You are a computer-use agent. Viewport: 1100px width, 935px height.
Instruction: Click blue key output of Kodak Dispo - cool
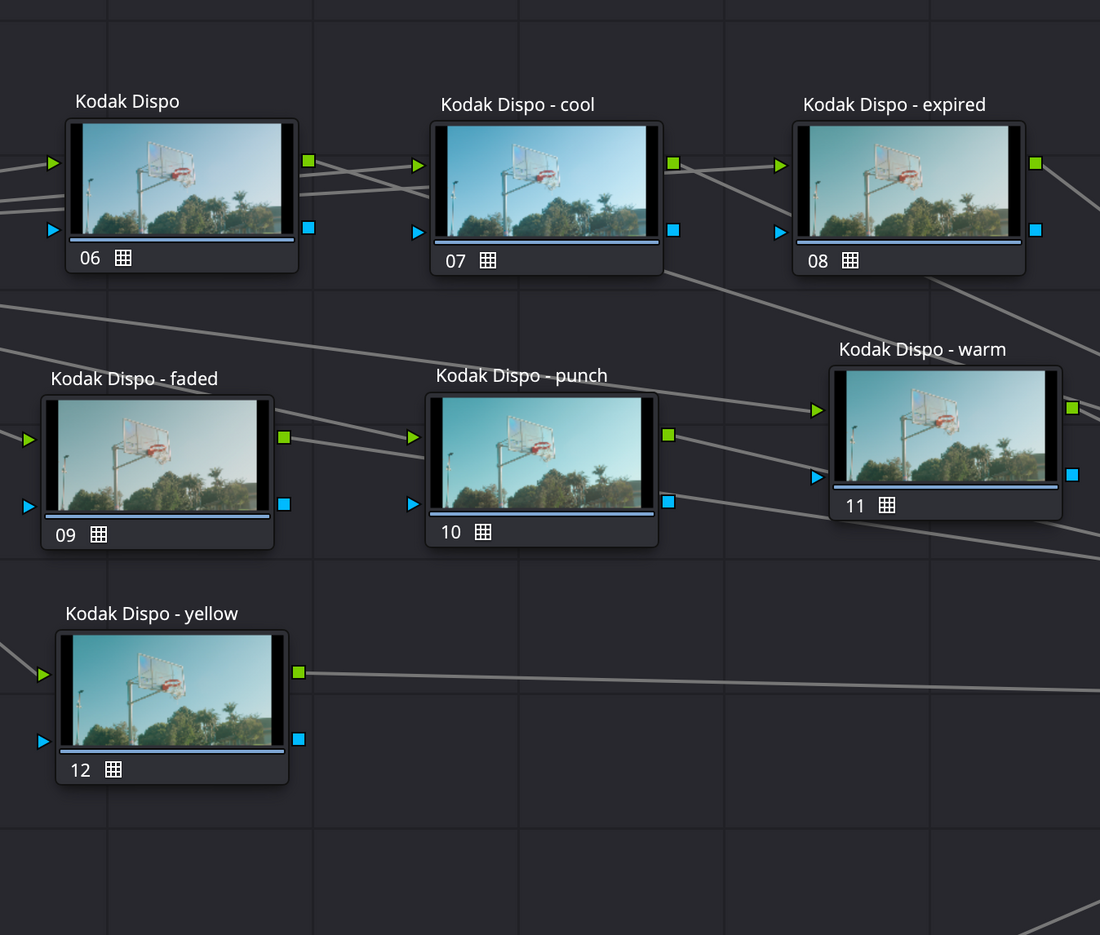pos(673,230)
